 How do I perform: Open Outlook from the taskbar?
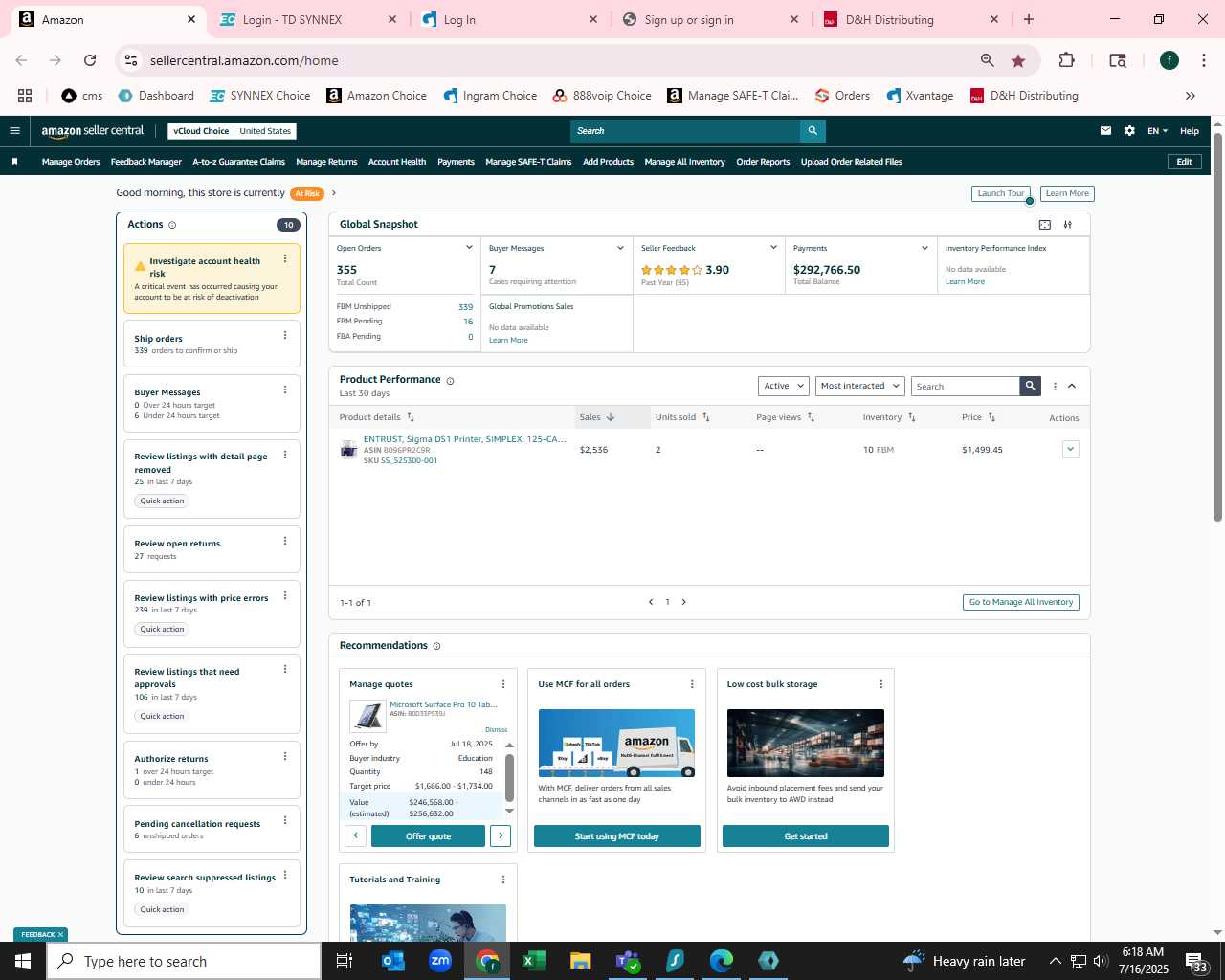click(393, 961)
